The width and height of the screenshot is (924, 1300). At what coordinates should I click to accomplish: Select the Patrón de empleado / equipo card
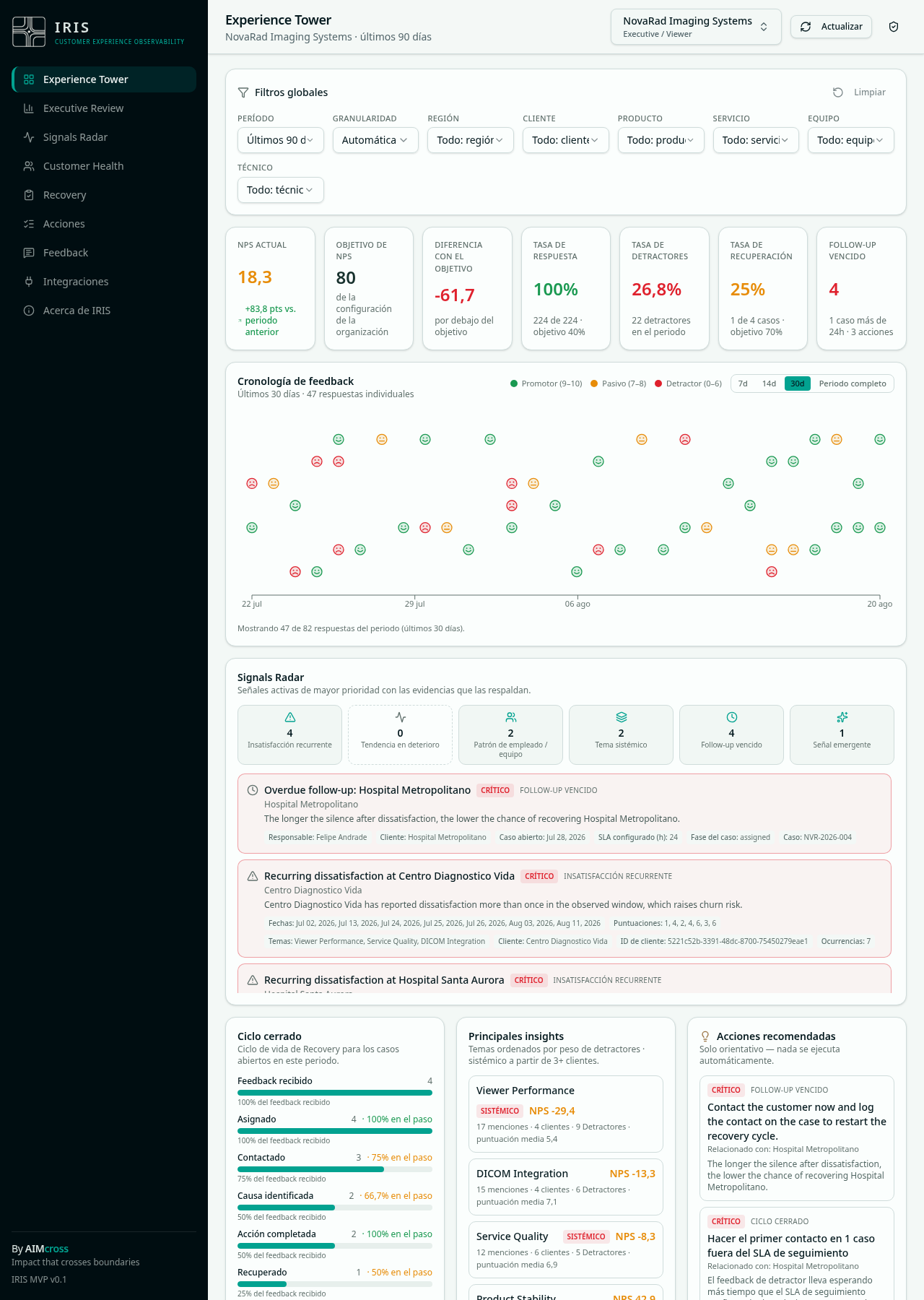[x=510, y=734]
